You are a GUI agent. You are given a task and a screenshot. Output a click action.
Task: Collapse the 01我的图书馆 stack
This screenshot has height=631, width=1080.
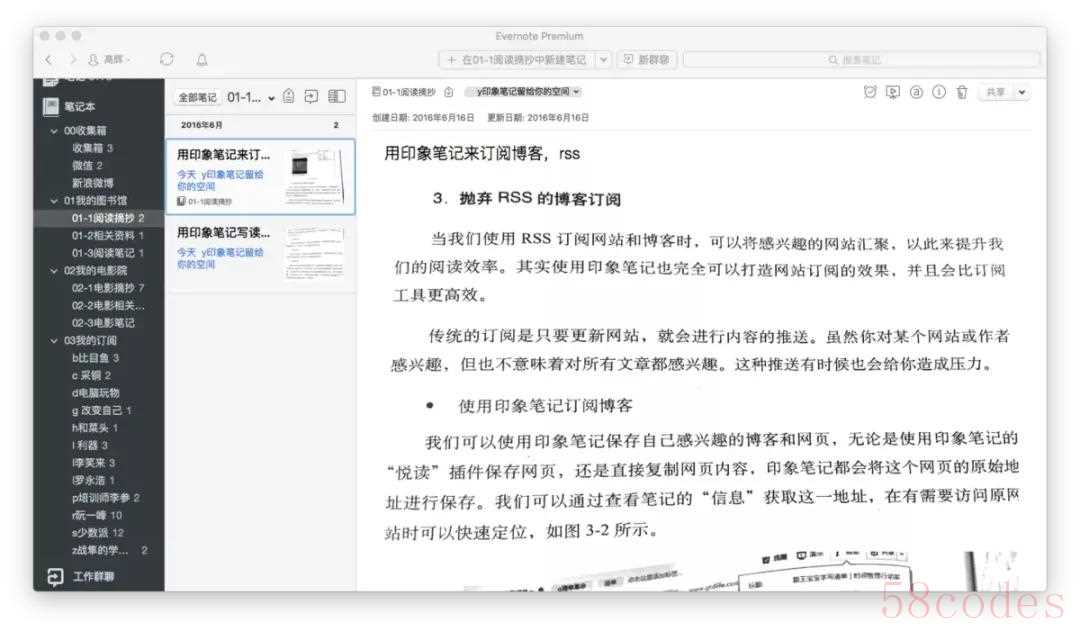54,200
